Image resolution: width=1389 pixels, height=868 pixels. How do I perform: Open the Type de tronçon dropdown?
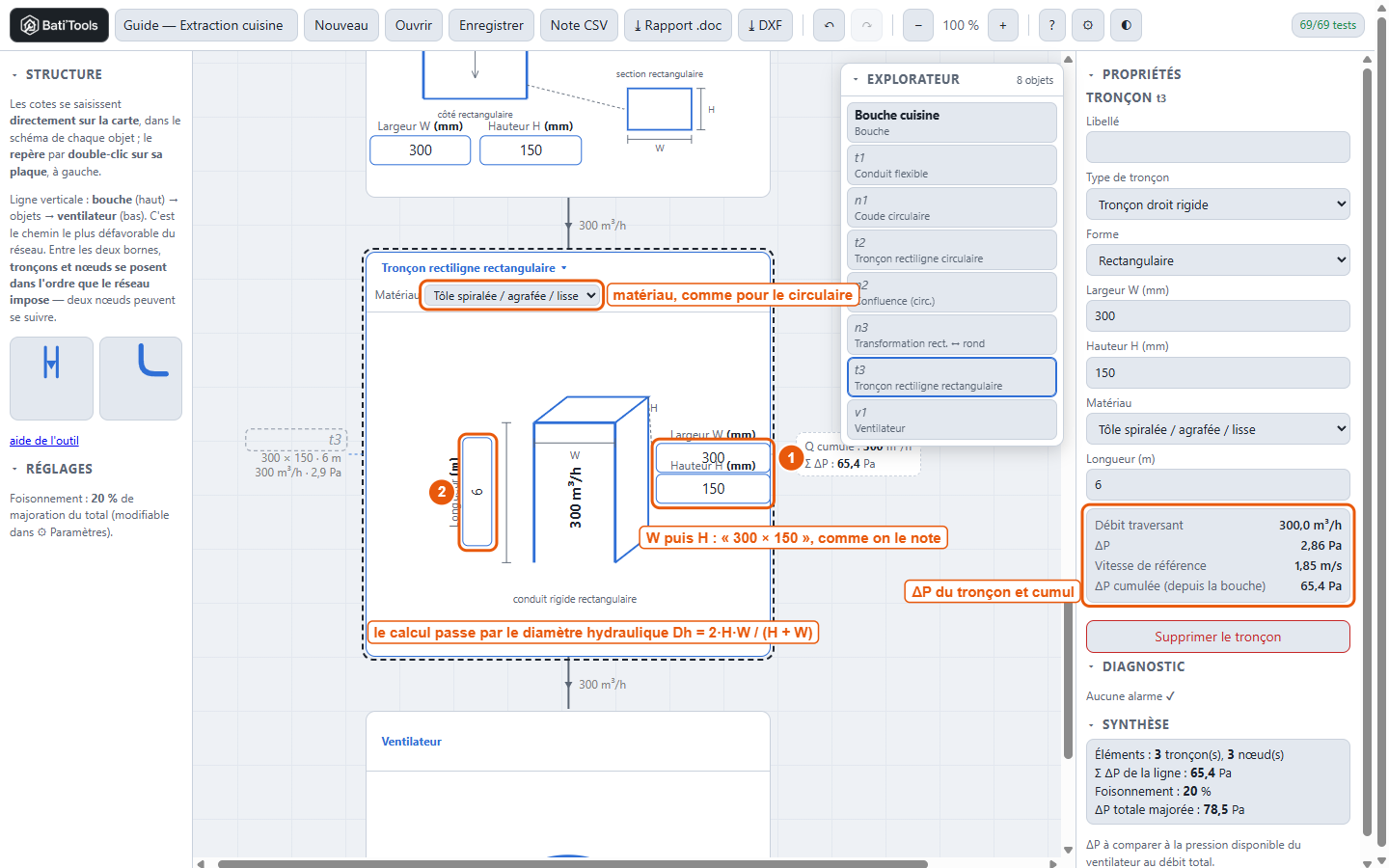(x=1218, y=204)
